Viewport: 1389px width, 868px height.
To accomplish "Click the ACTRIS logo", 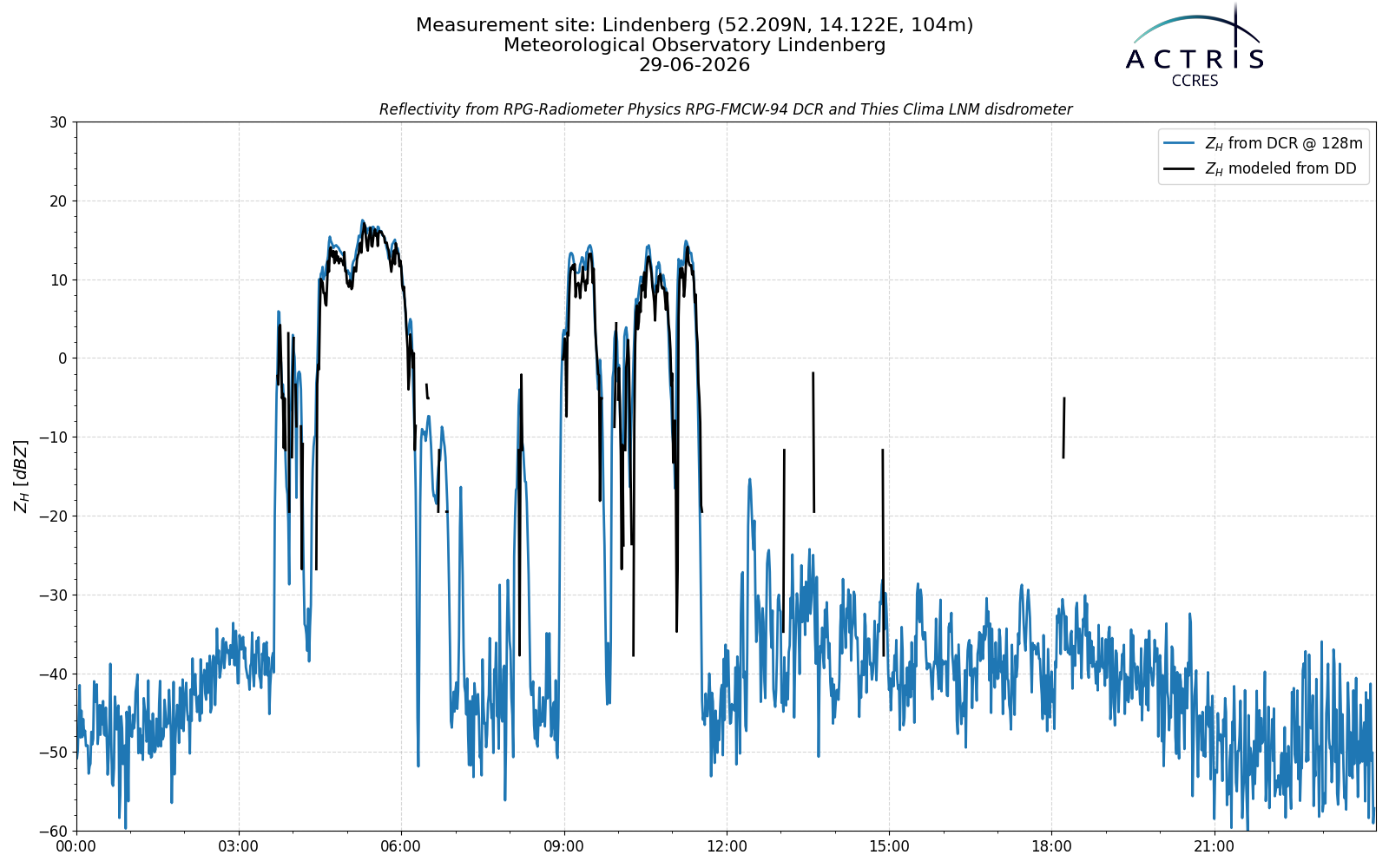I will click(x=1195, y=43).
